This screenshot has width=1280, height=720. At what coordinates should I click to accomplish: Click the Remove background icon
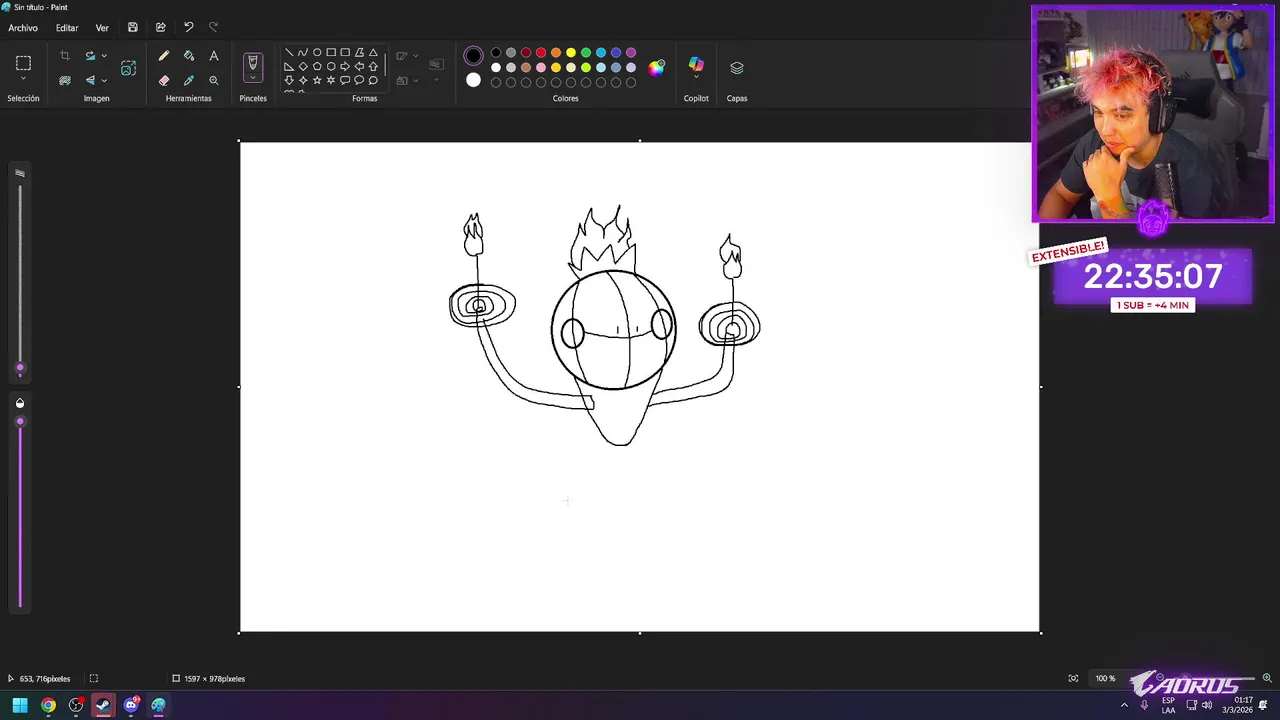coord(65,80)
